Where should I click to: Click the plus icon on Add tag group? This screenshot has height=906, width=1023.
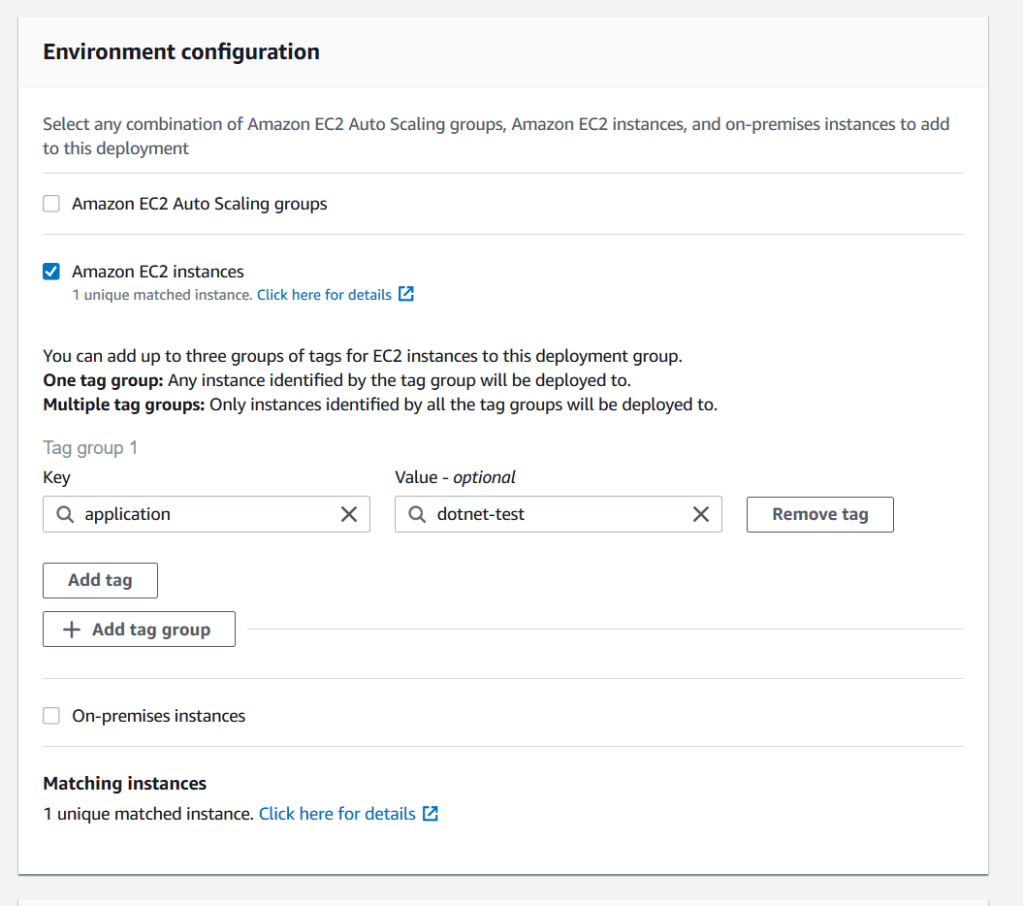pos(72,630)
